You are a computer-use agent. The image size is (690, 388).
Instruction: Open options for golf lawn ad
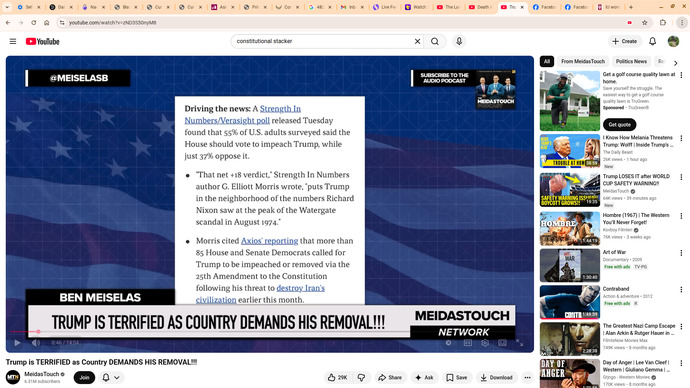pyautogui.click(x=681, y=75)
